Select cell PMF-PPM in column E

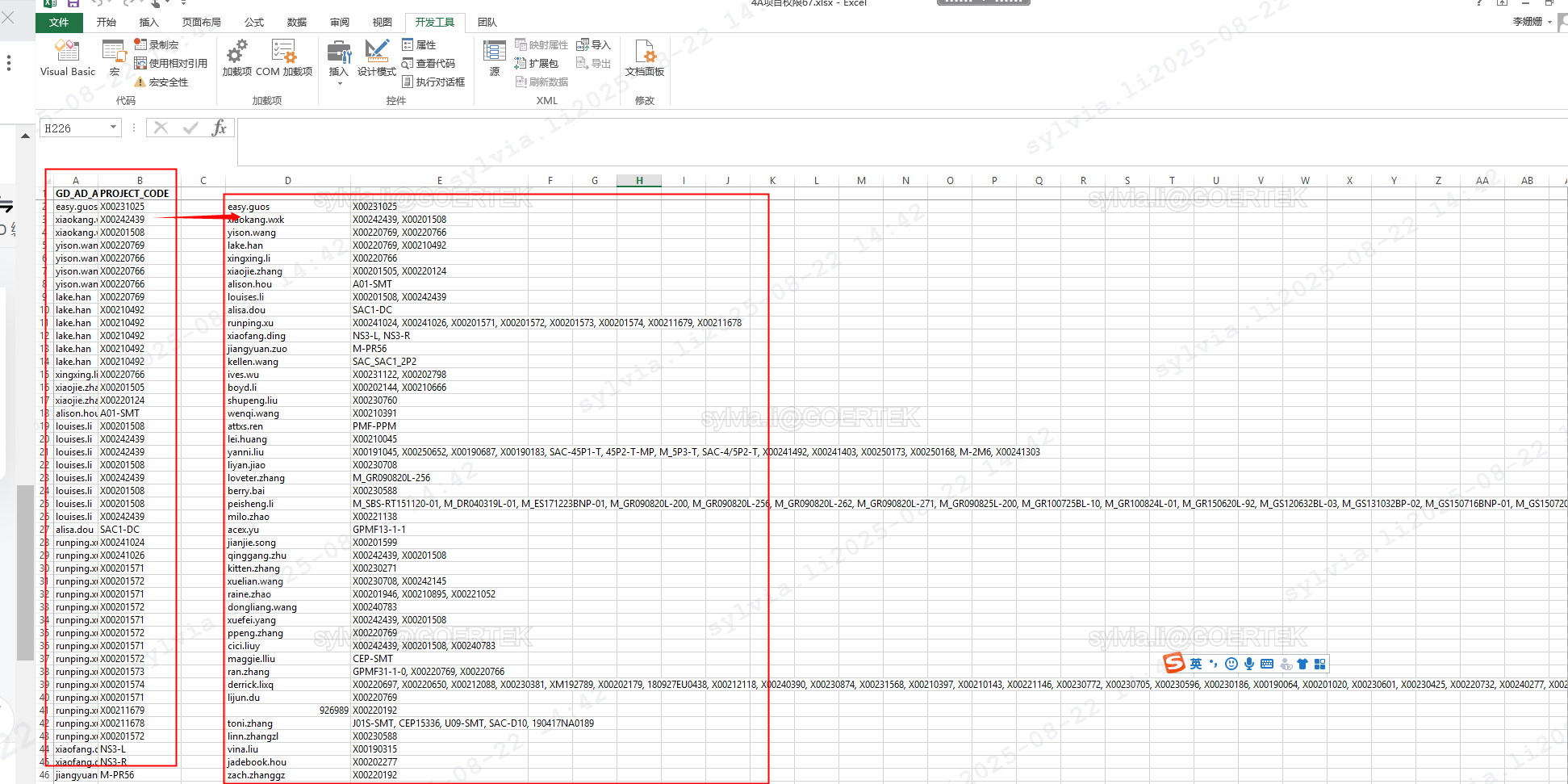tap(440, 426)
